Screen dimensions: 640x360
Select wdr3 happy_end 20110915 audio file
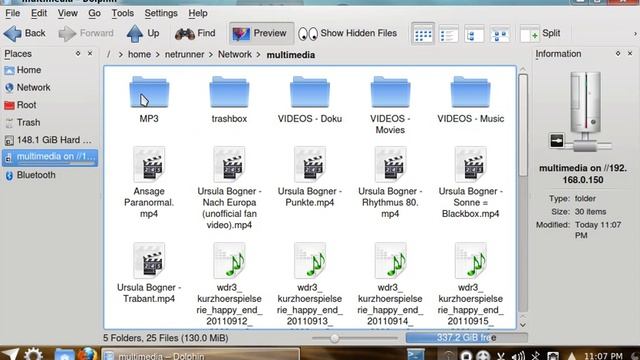coord(471,284)
